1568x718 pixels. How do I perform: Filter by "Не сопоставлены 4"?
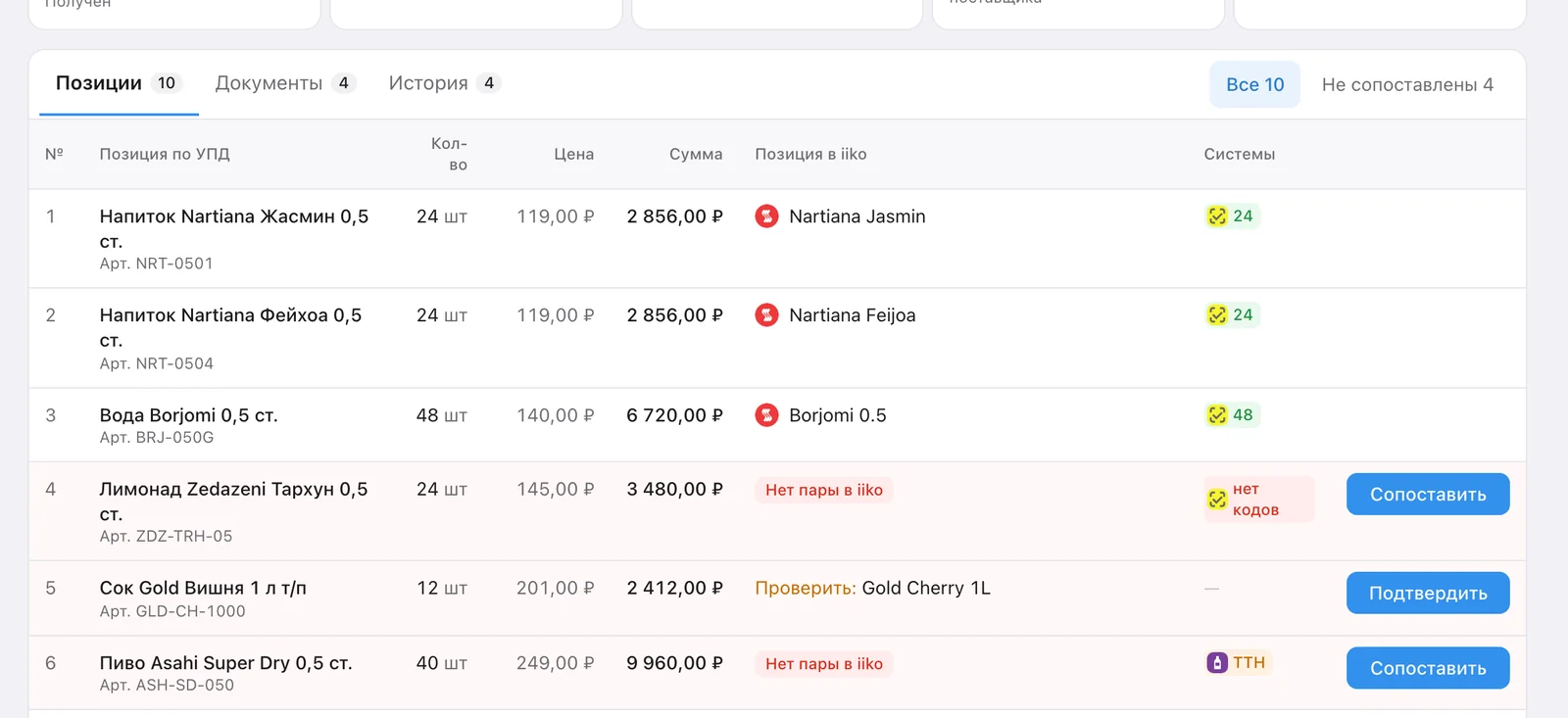[x=1407, y=84]
